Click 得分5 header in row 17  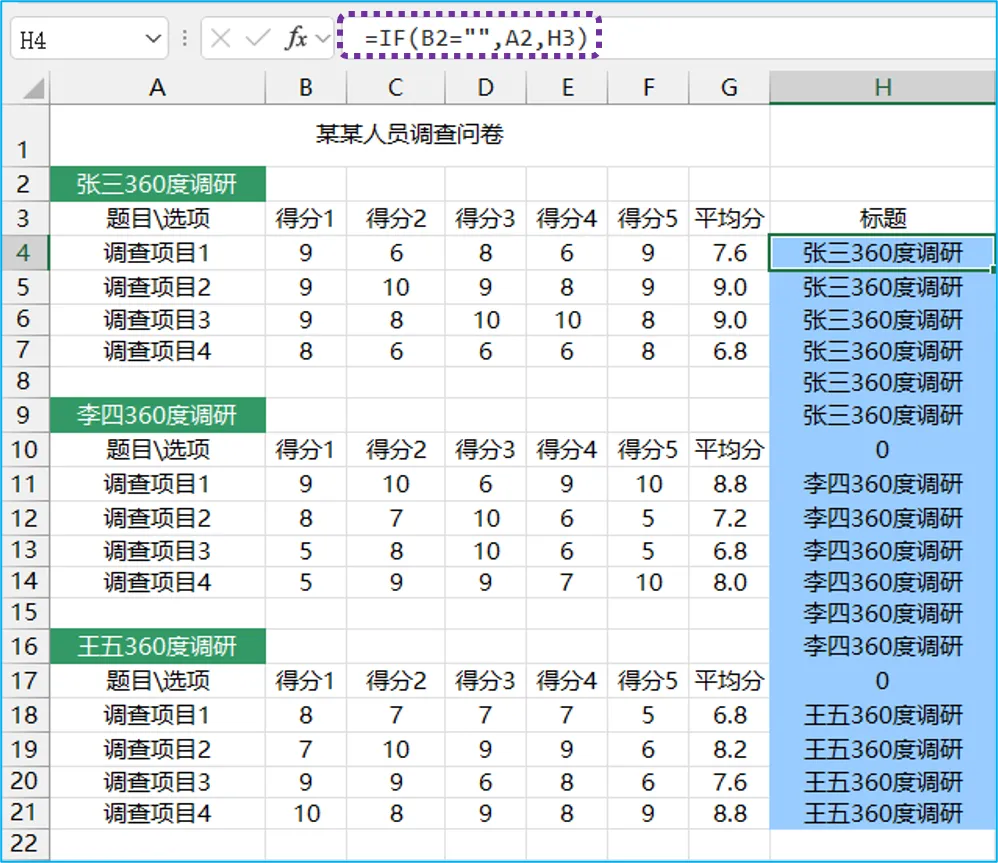tap(648, 680)
